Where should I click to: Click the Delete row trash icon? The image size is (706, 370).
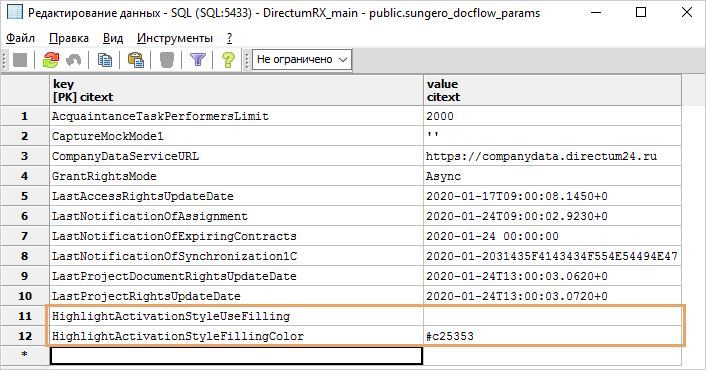pyautogui.click(x=167, y=59)
